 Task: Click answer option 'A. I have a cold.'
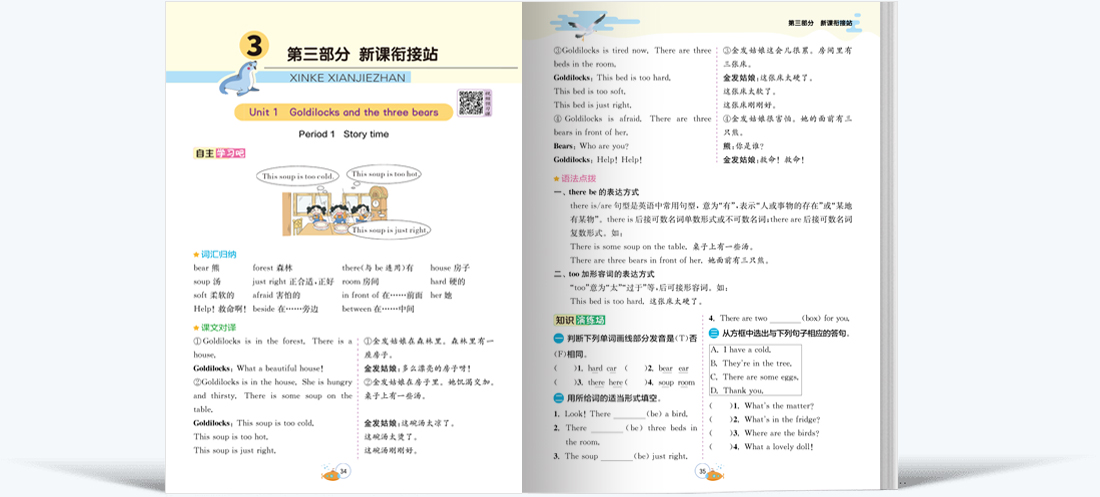tap(741, 350)
